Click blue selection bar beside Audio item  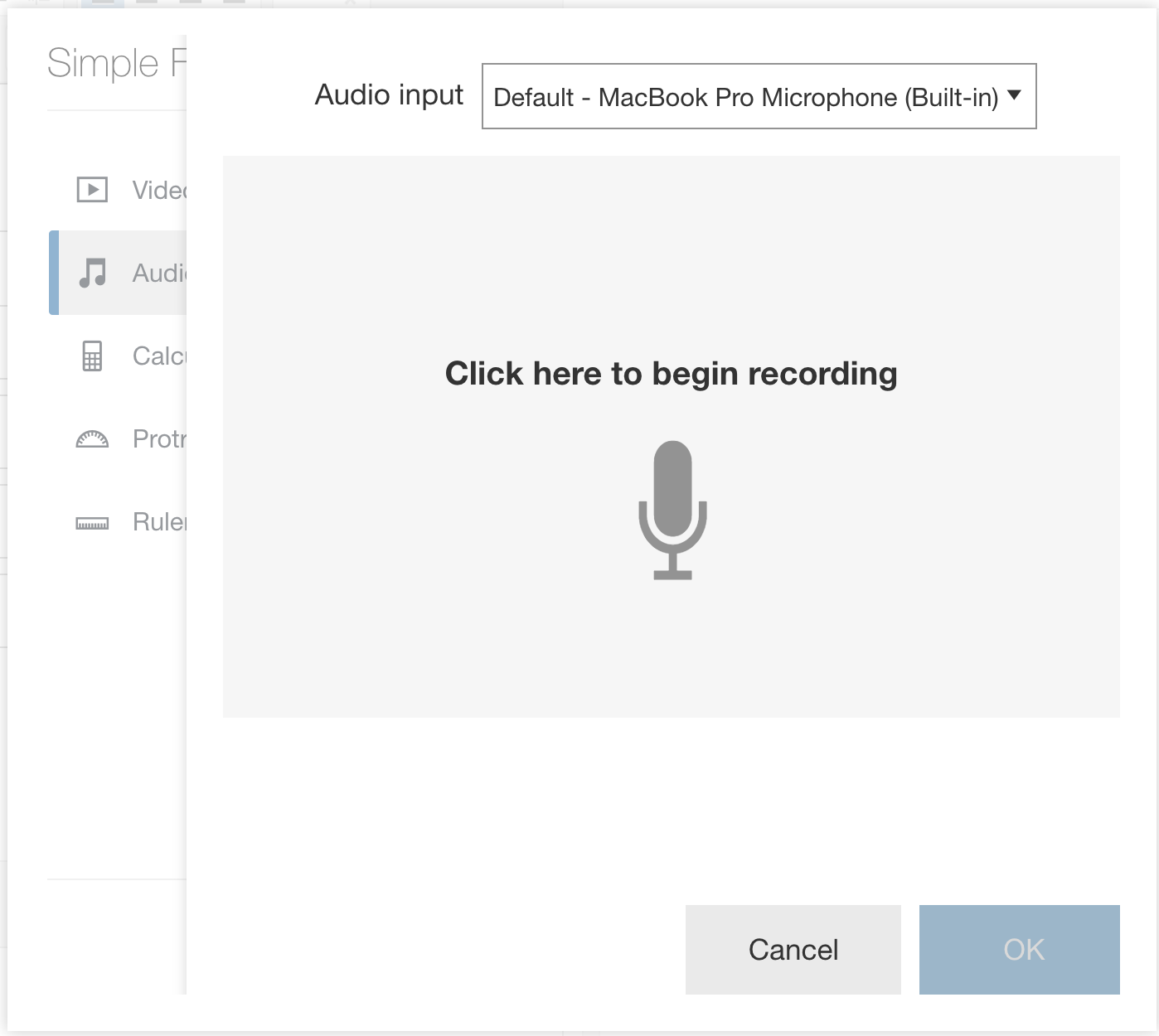click(54, 273)
